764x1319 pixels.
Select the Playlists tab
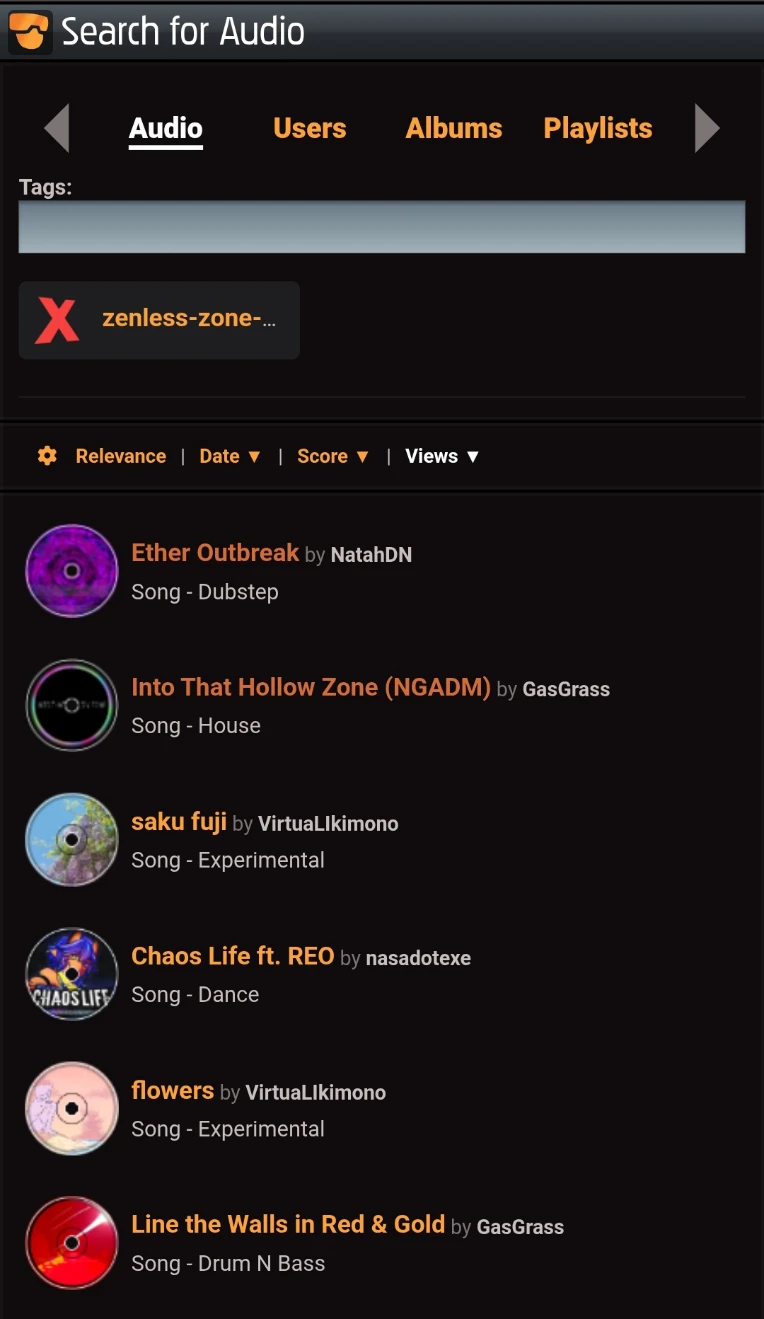[598, 128]
